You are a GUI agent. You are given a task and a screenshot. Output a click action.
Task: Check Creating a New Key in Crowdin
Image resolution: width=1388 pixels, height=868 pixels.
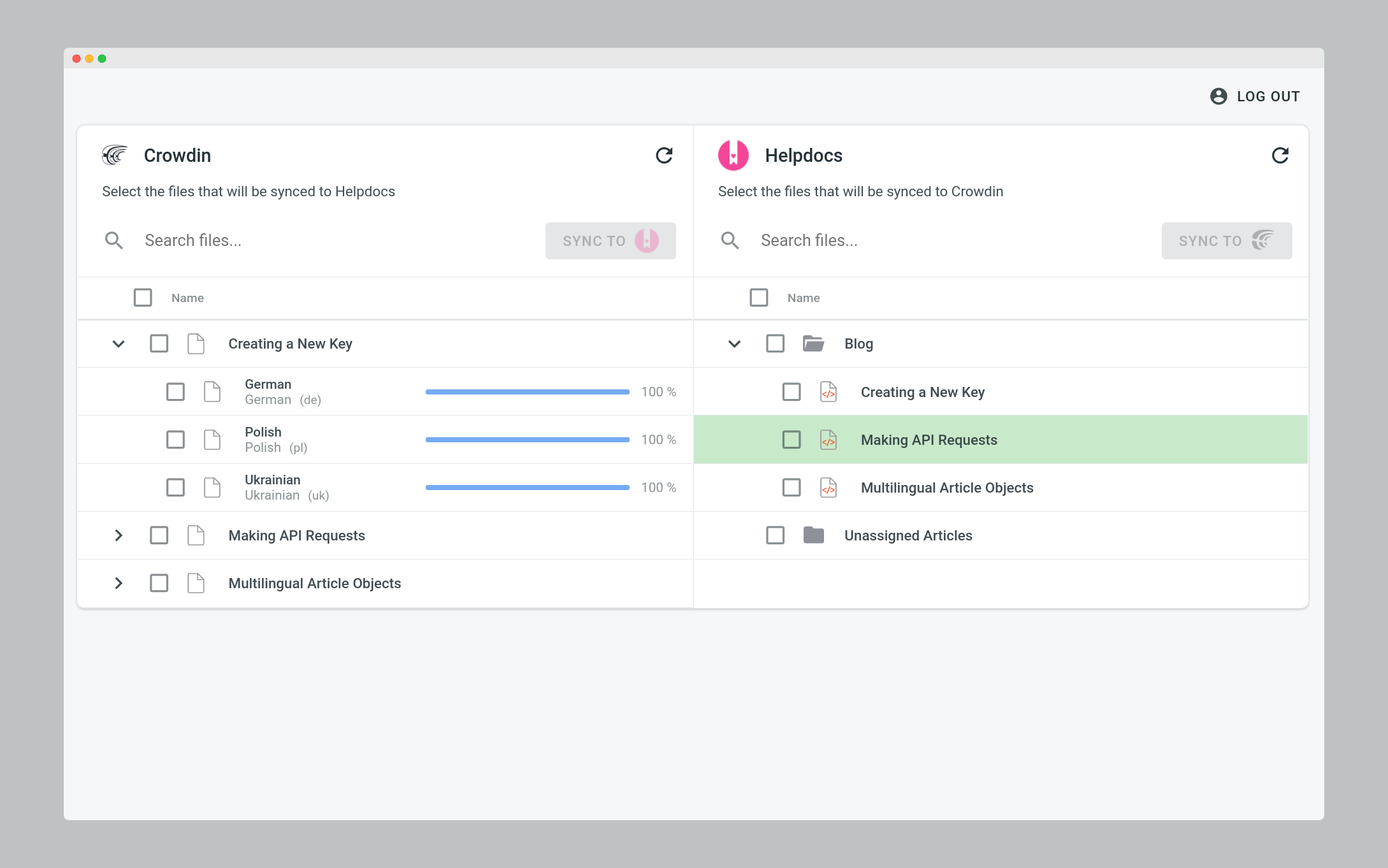[159, 344]
